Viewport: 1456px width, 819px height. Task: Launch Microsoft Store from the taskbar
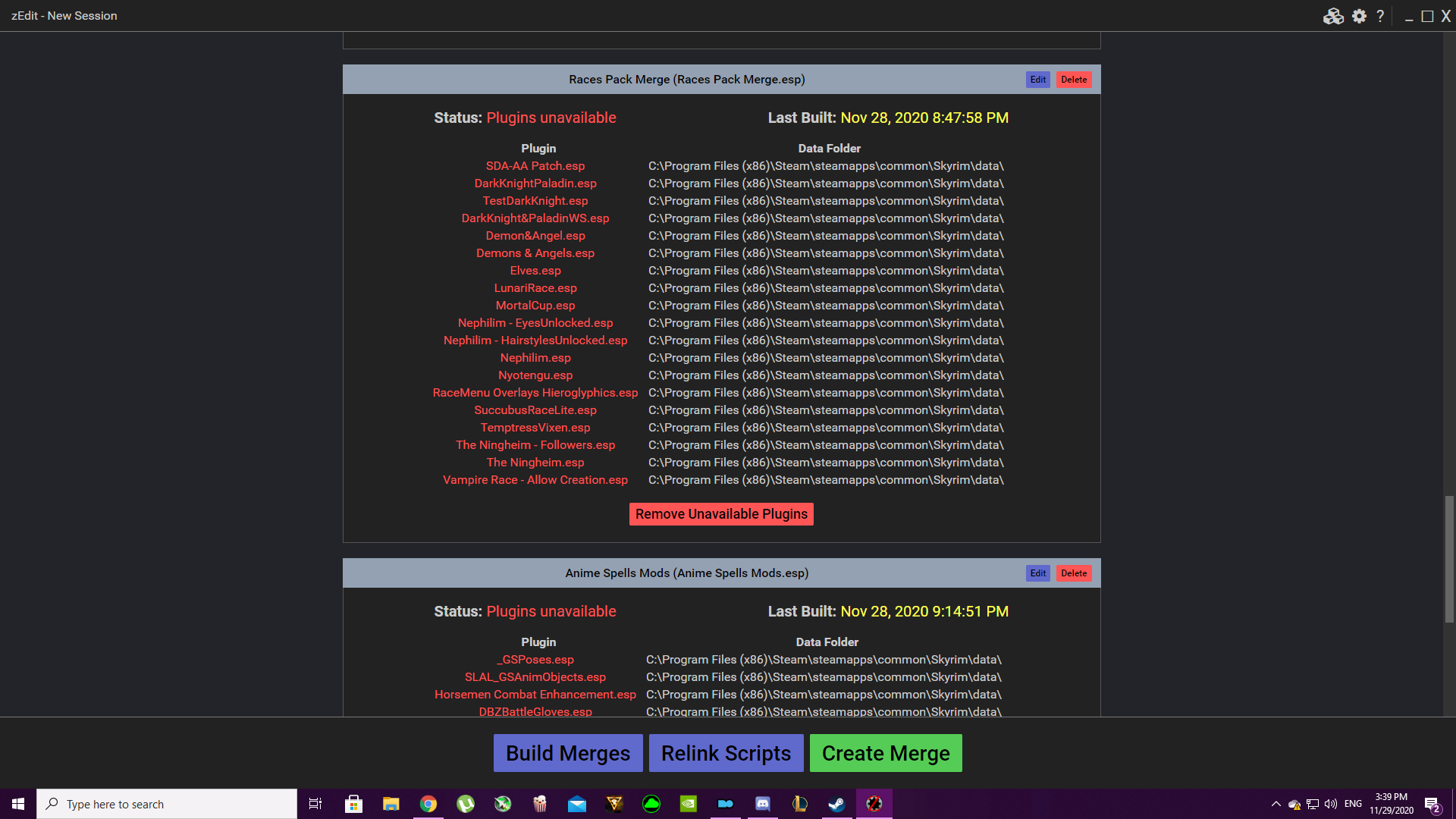(x=353, y=804)
